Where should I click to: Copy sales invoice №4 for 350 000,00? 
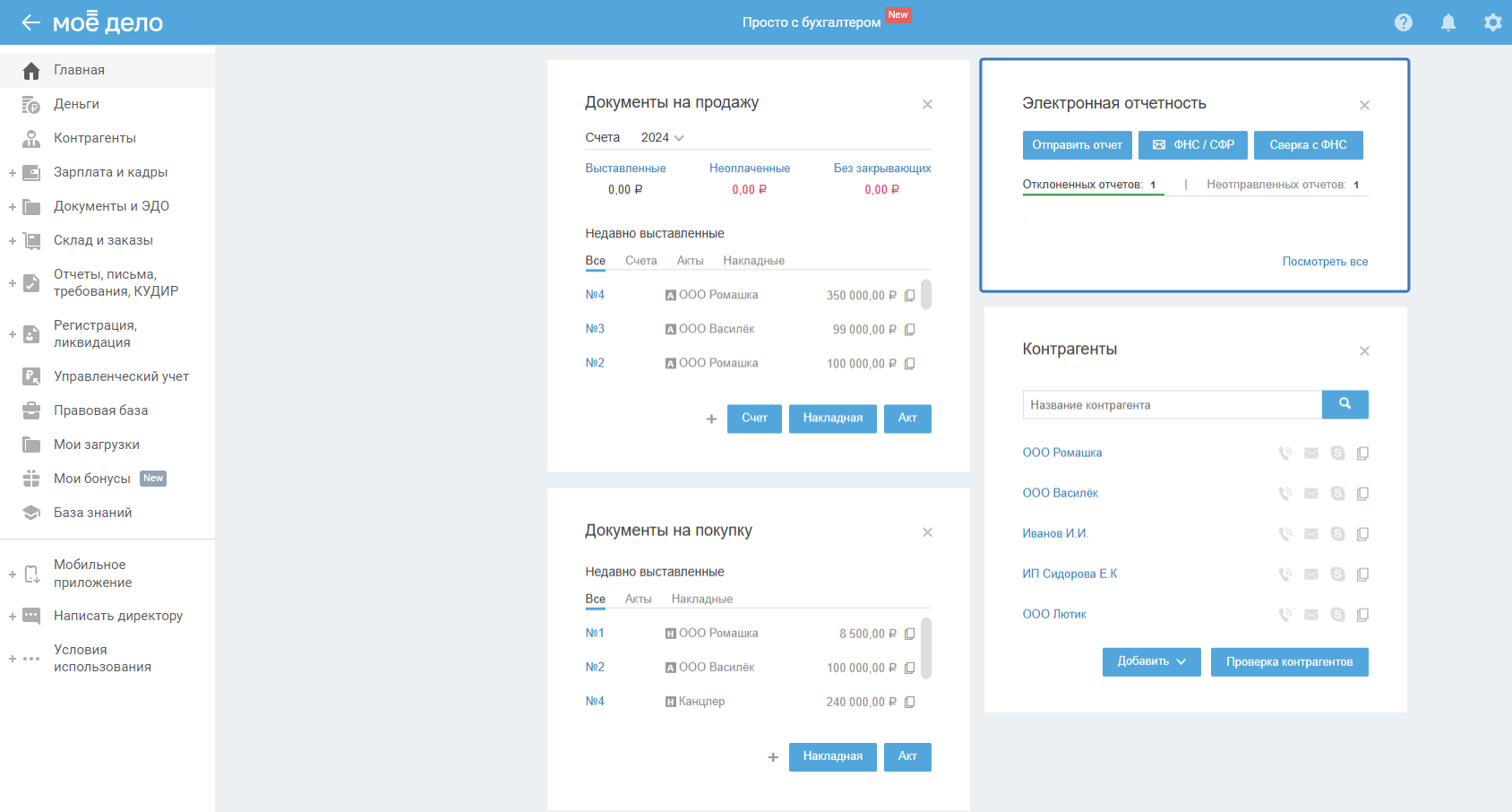909,296
